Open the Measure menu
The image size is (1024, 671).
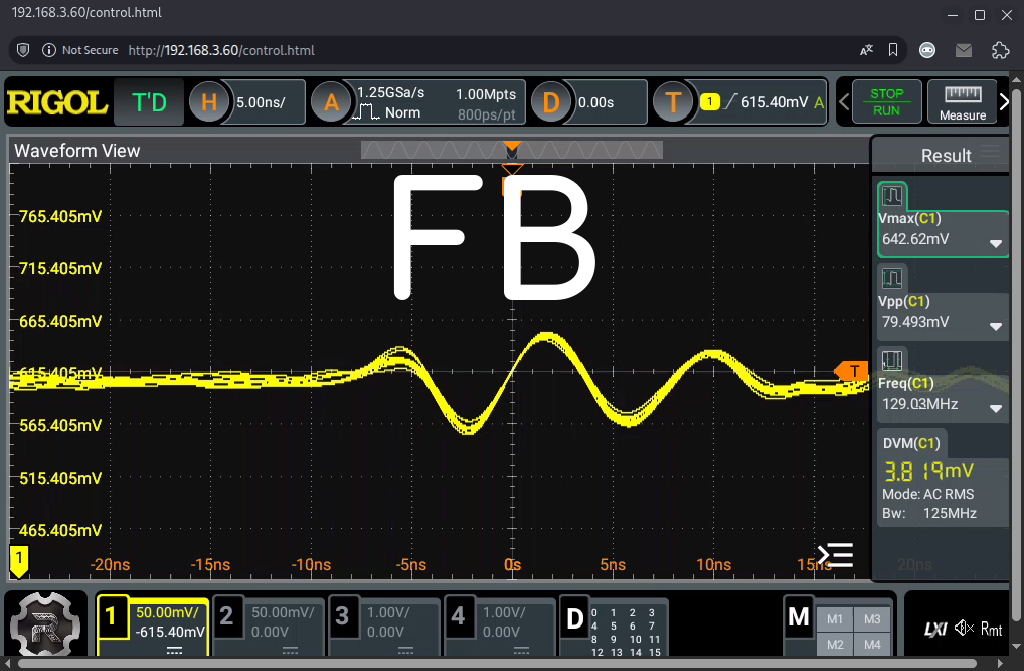[x=963, y=102]
